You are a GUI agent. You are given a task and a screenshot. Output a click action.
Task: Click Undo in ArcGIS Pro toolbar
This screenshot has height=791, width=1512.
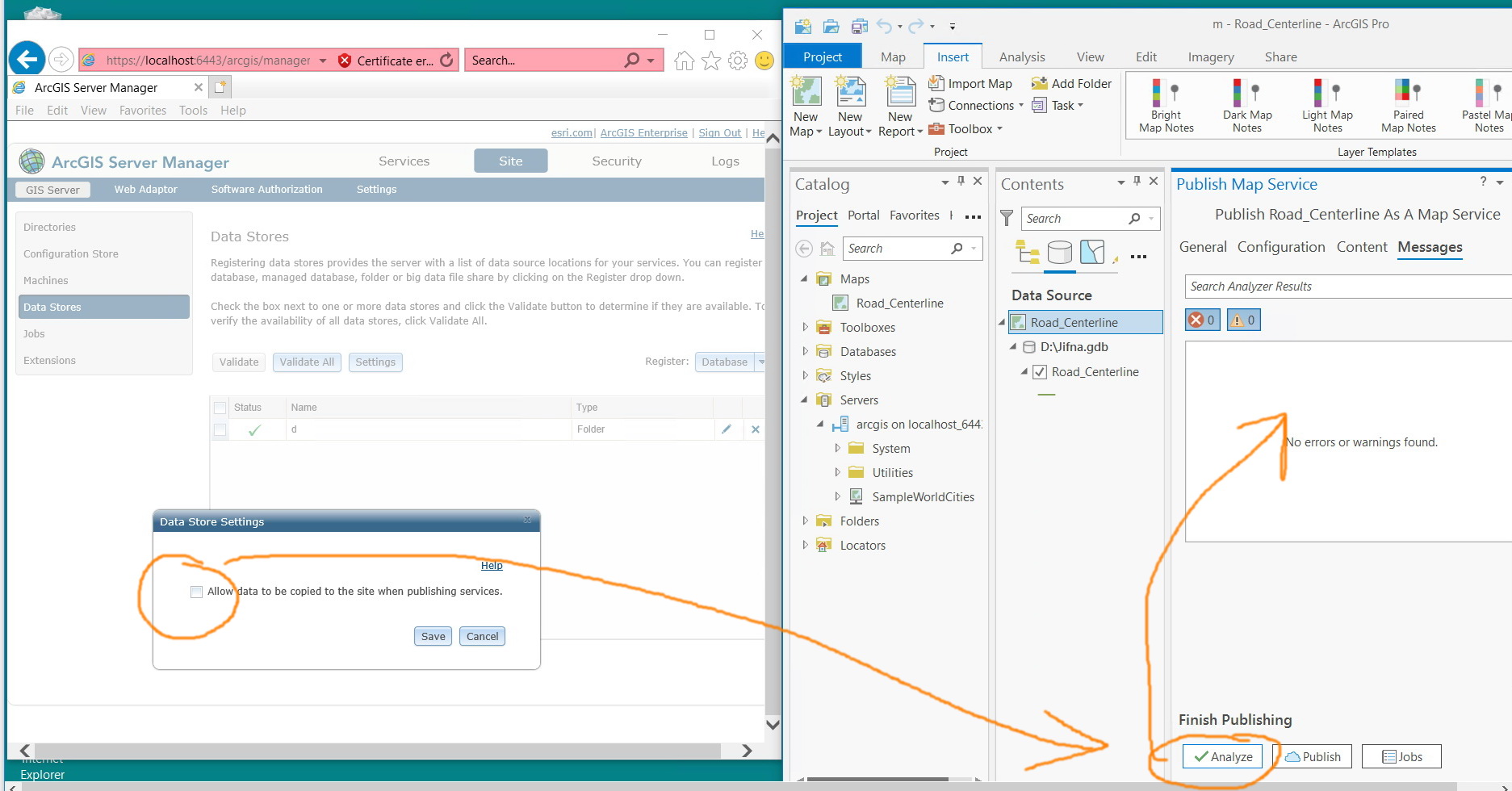885,26
